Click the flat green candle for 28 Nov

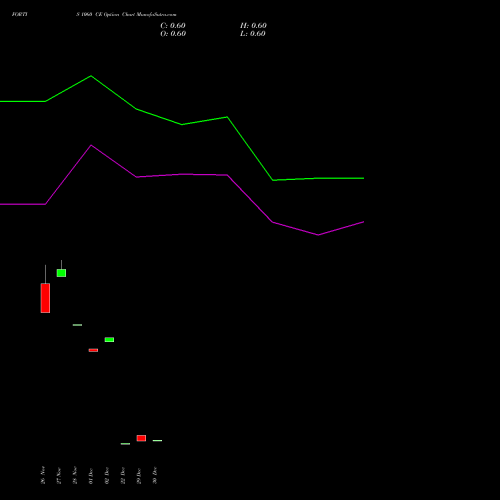77,325
